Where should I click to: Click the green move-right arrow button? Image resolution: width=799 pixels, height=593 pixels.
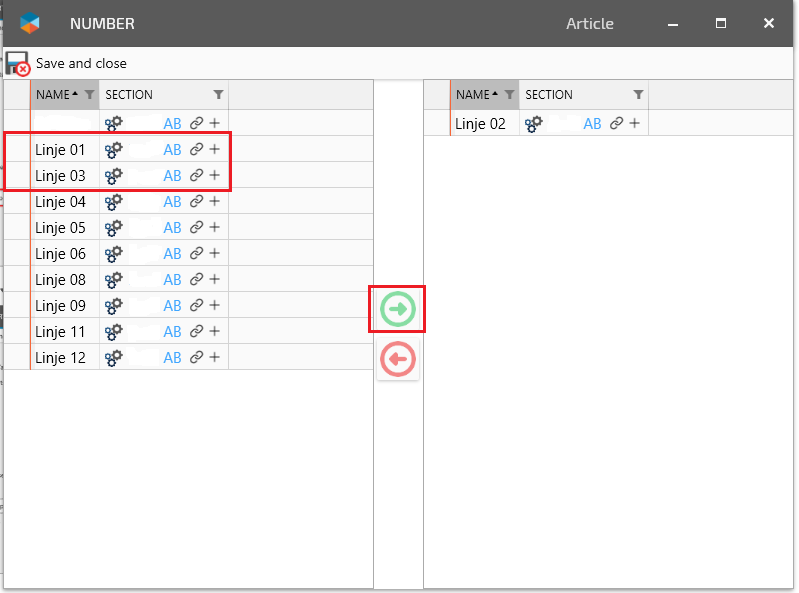pos(398,309)
